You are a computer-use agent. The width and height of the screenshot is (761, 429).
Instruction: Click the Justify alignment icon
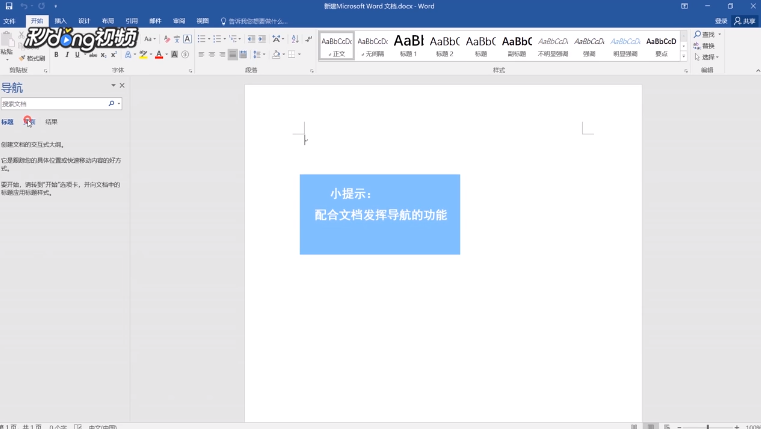[233, 55]
